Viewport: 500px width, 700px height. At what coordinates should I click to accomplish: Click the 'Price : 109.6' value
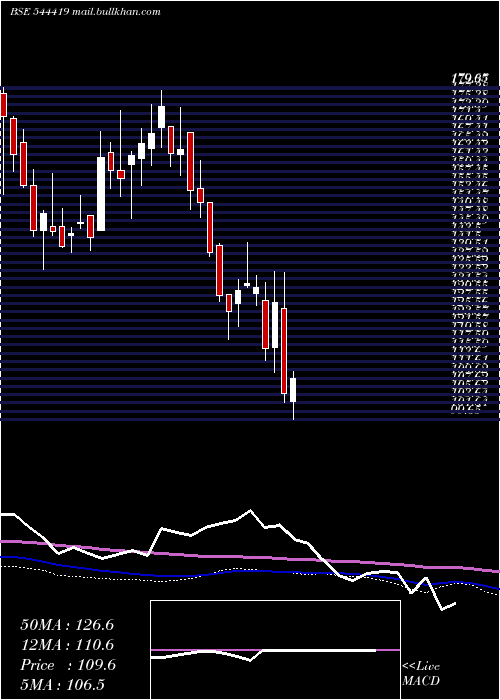pos(68,665)
